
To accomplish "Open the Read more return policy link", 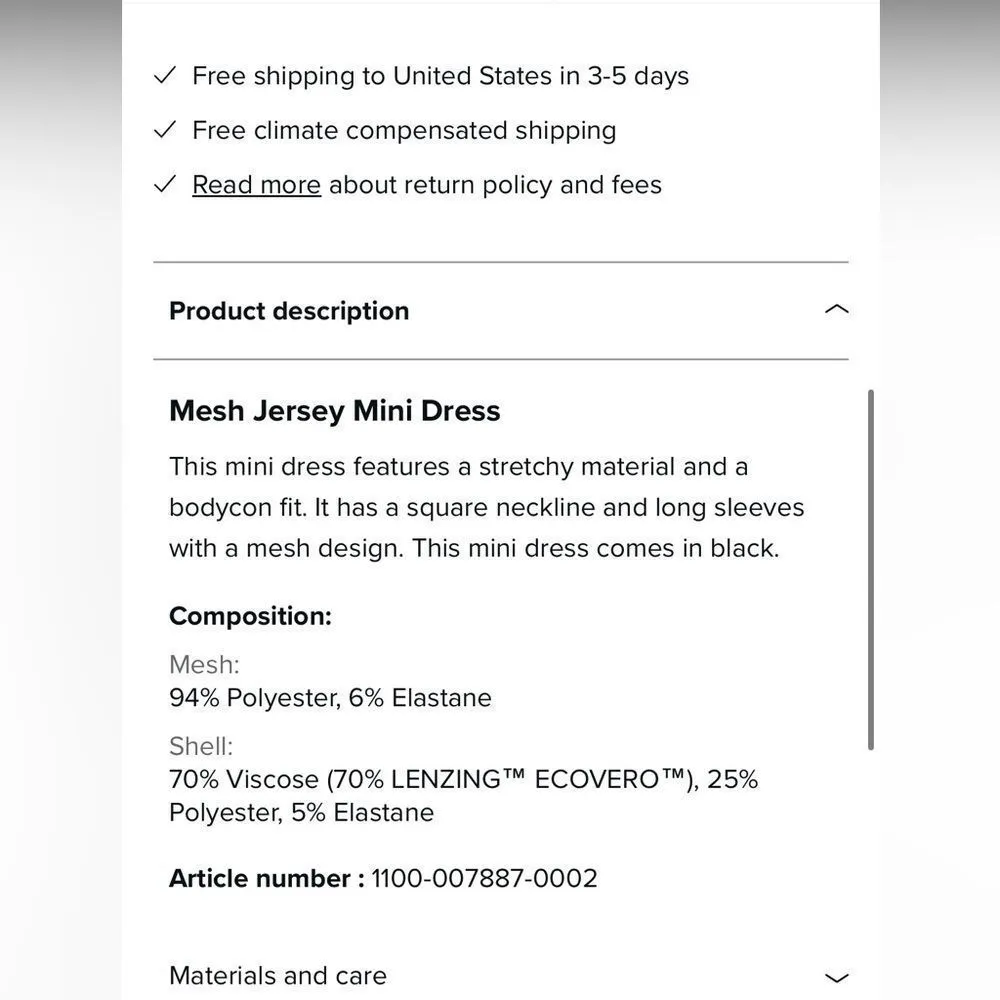I will pos(256,185).
